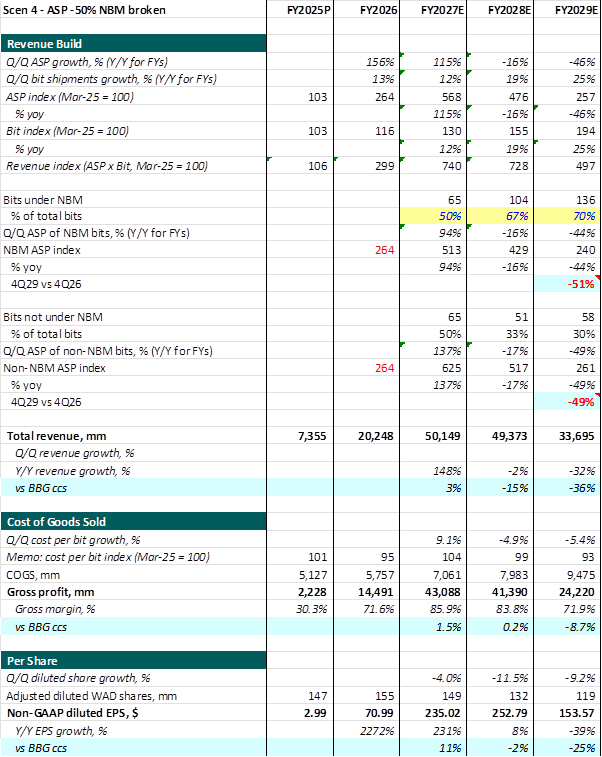Select the red 264 in NBM ASP index row
The height and width of the screenshot is (757, 602).
pyautogui.click(x=384, y=250)
